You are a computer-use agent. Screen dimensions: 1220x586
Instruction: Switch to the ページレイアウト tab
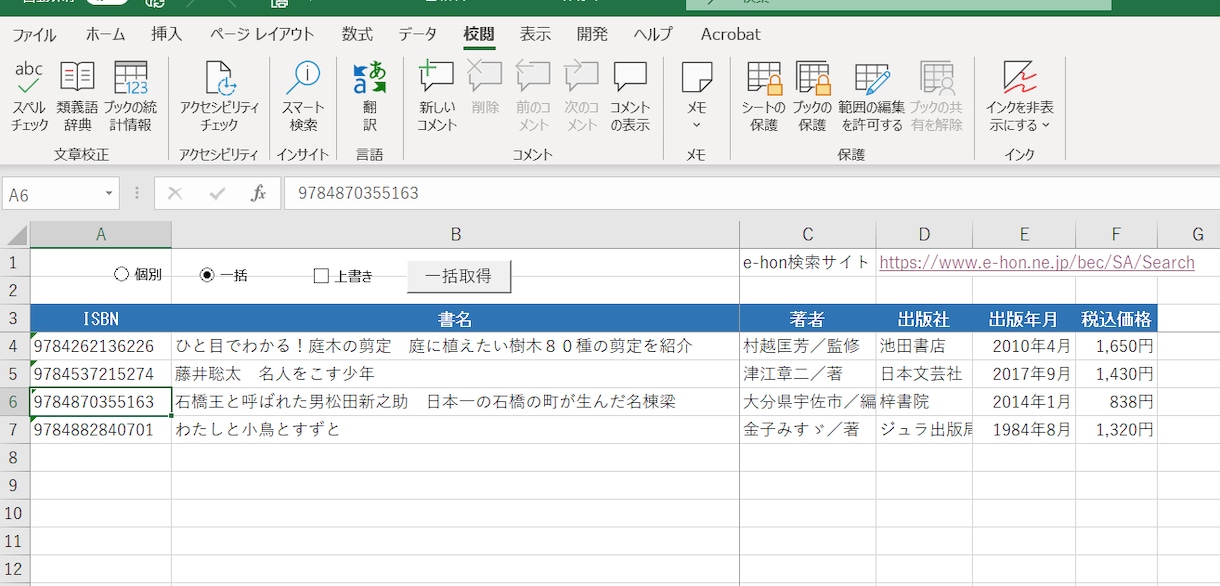262,34
